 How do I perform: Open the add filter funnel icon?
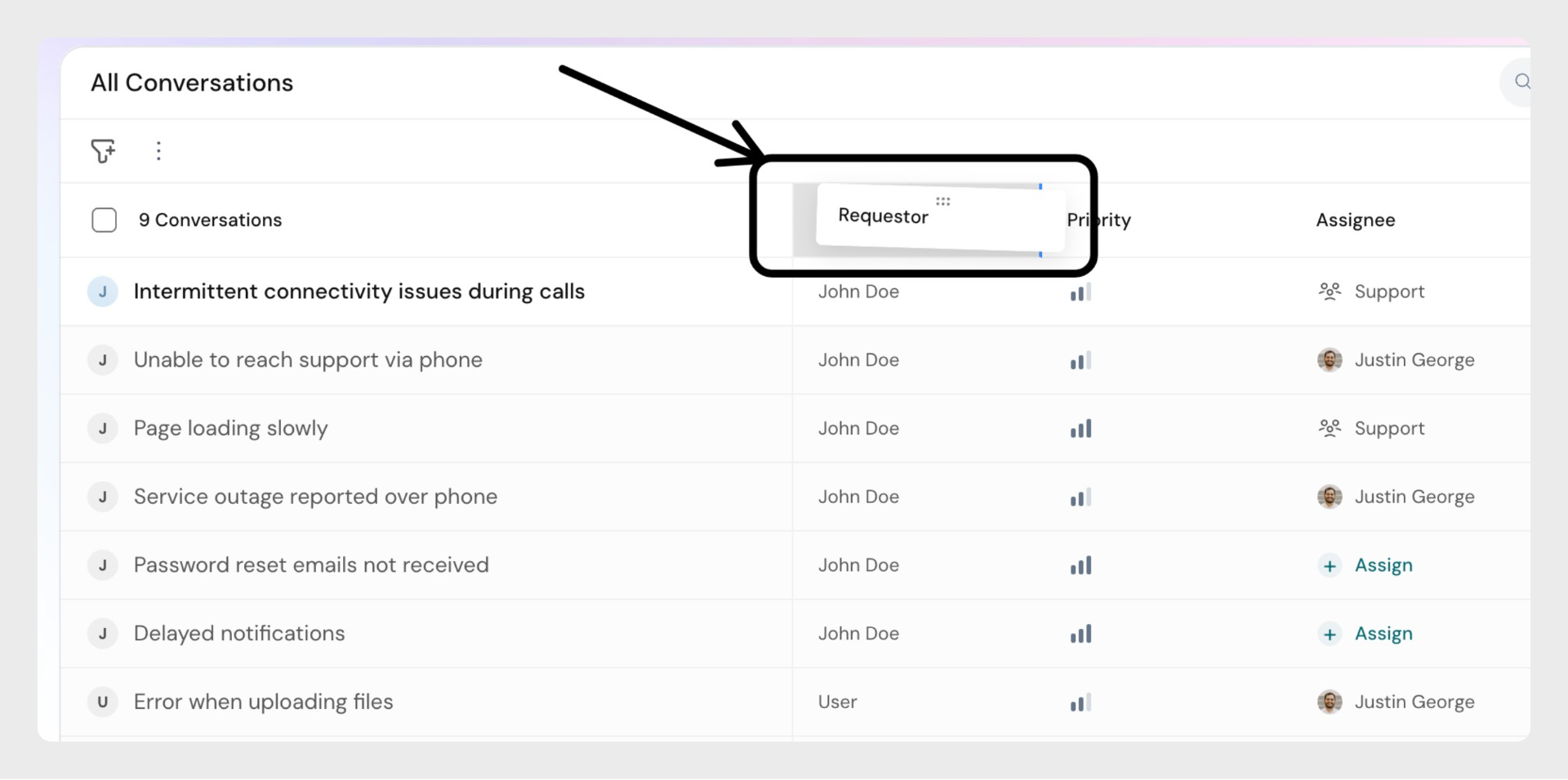tap(103, 151)
